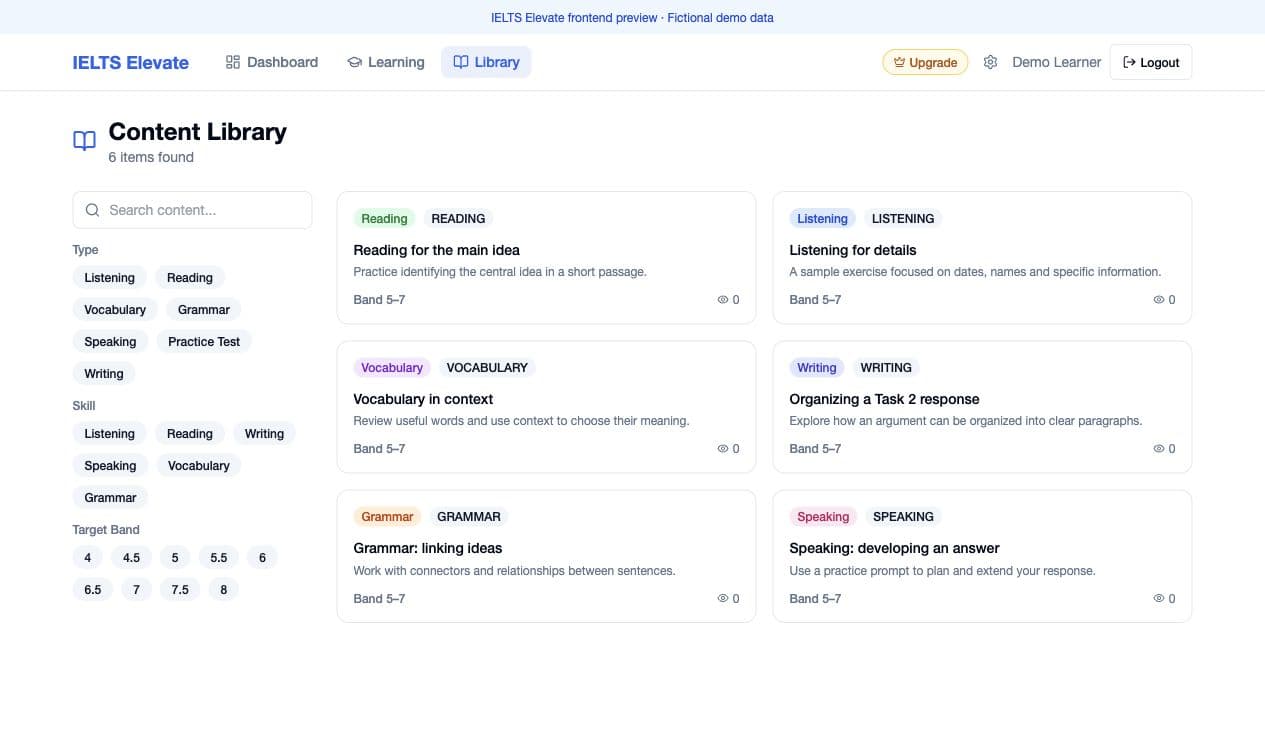Pick target band 6

point(262,558)
